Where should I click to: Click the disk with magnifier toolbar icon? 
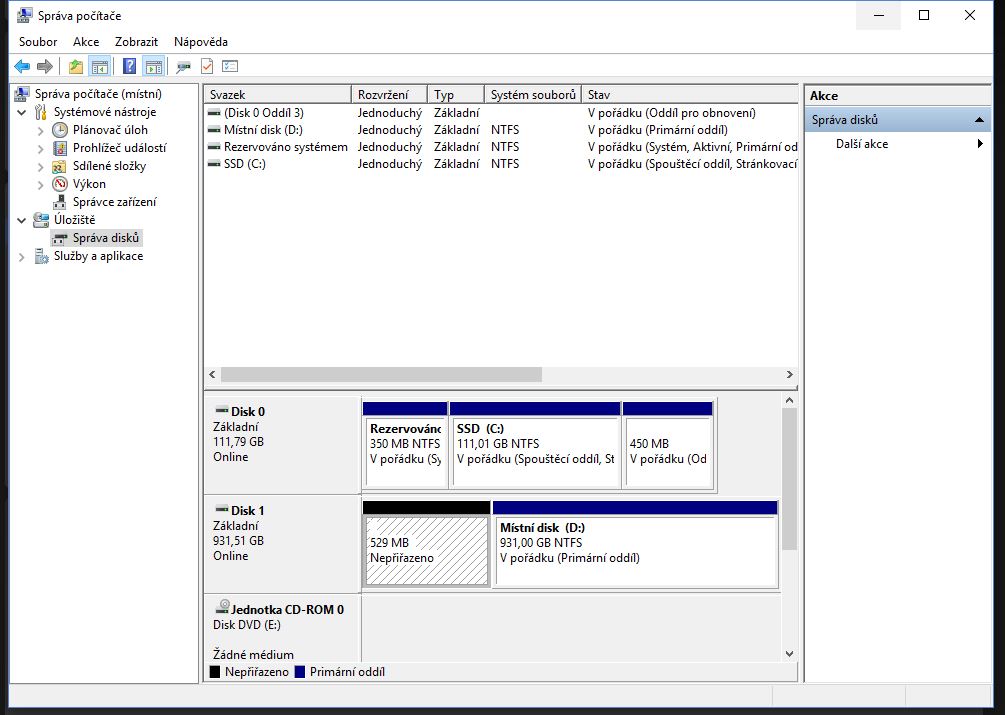tap(182, 67)
